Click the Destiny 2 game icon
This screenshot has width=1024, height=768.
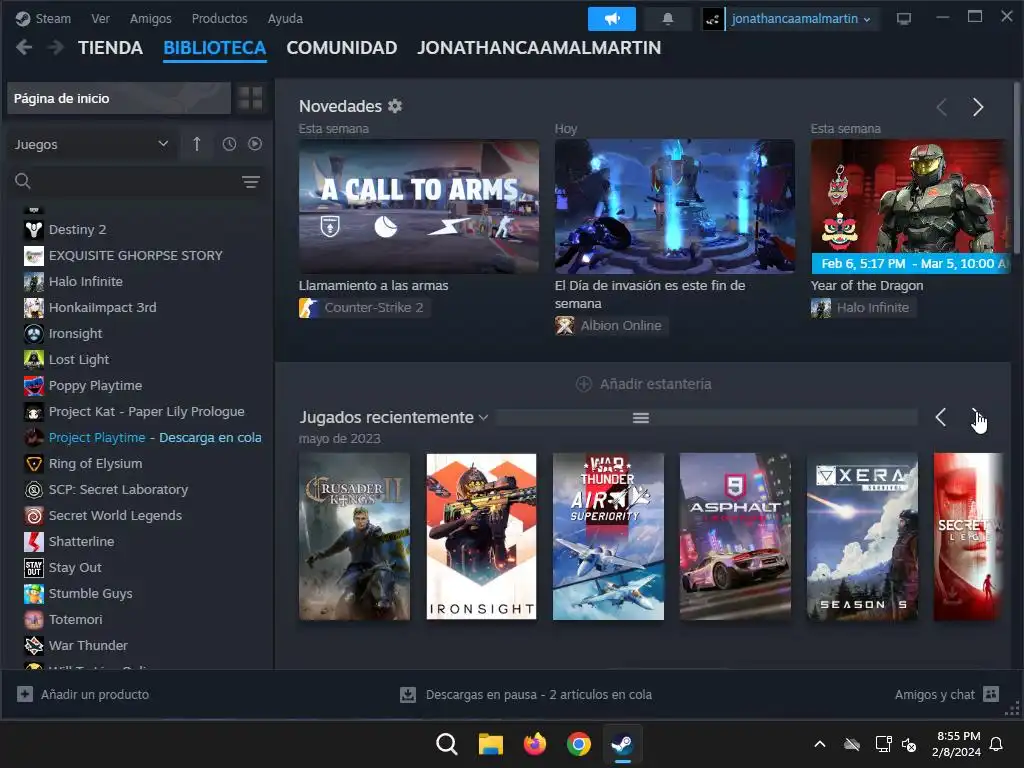(34, 229)
